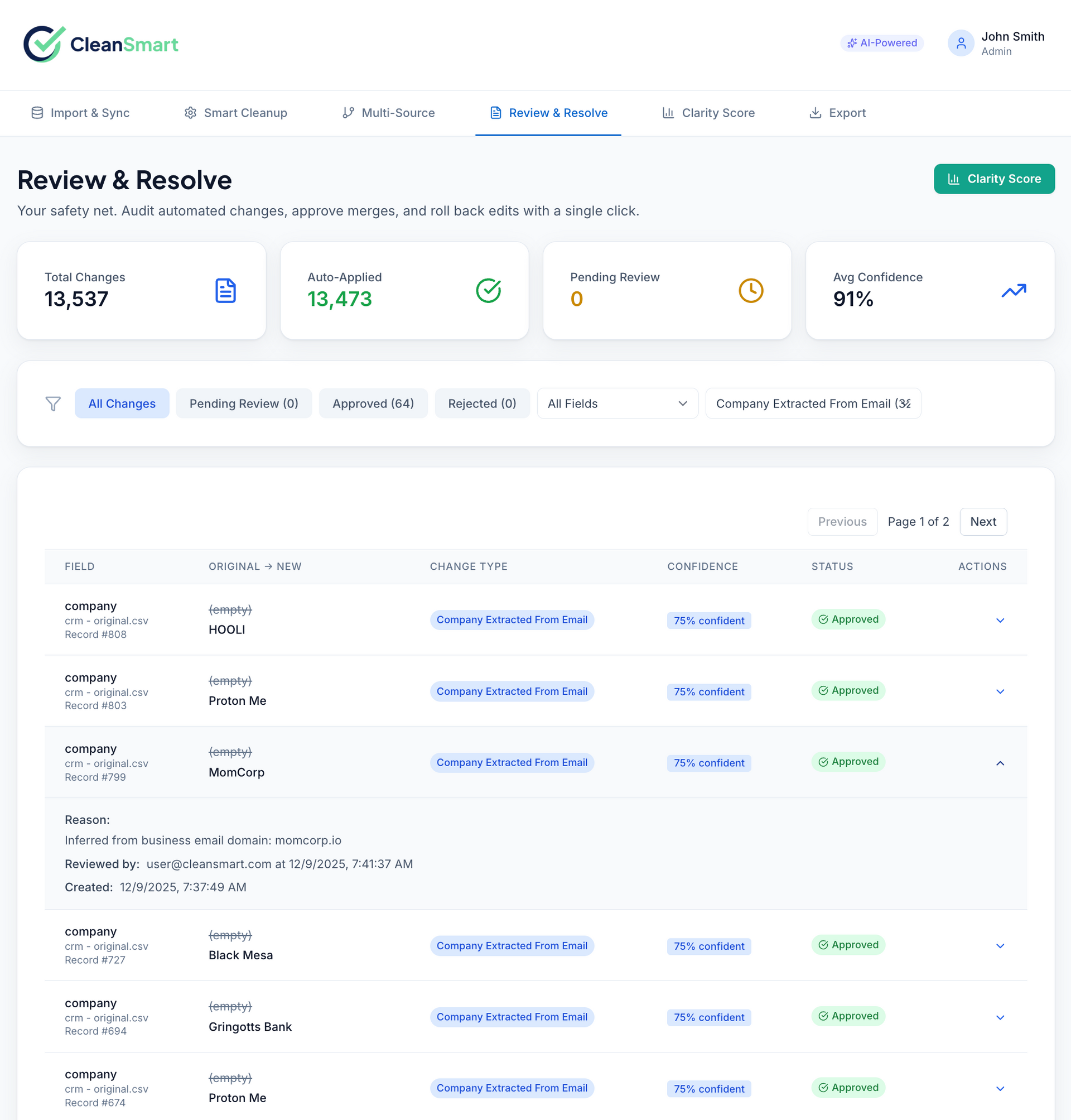Filter by Approved (64) changes
The height and width of the screenshot is (1120, 1071).
click(373, 404)
